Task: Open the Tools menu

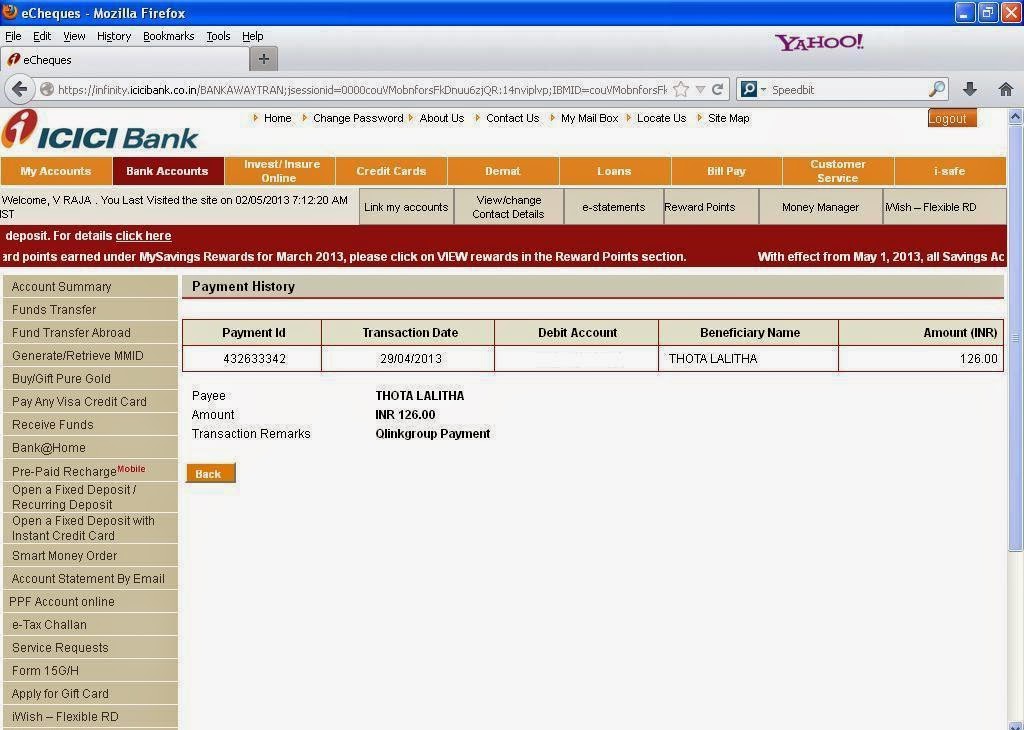Action: (x=218, y=36)
